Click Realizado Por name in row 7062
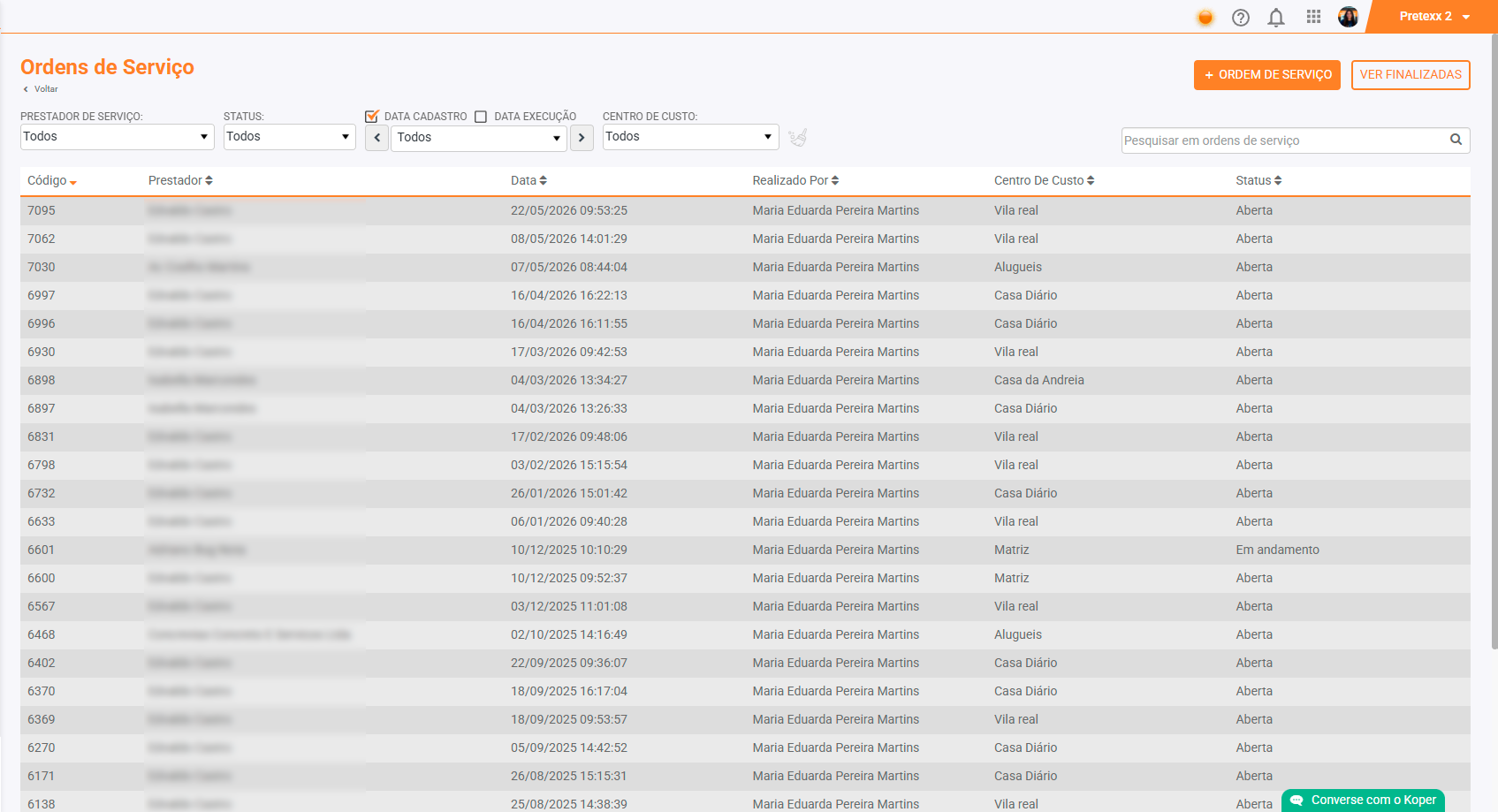The height and width of the screenshot is (812, 1498). click(x=836, y=239)
